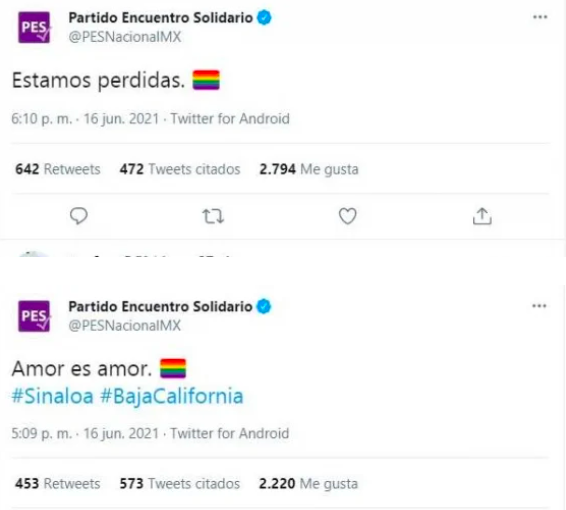The height and width of the screenshot is (510, 566).
Task: Like the 'Estamos perdidas' tweet with heart icon
Action: [348, 216]
